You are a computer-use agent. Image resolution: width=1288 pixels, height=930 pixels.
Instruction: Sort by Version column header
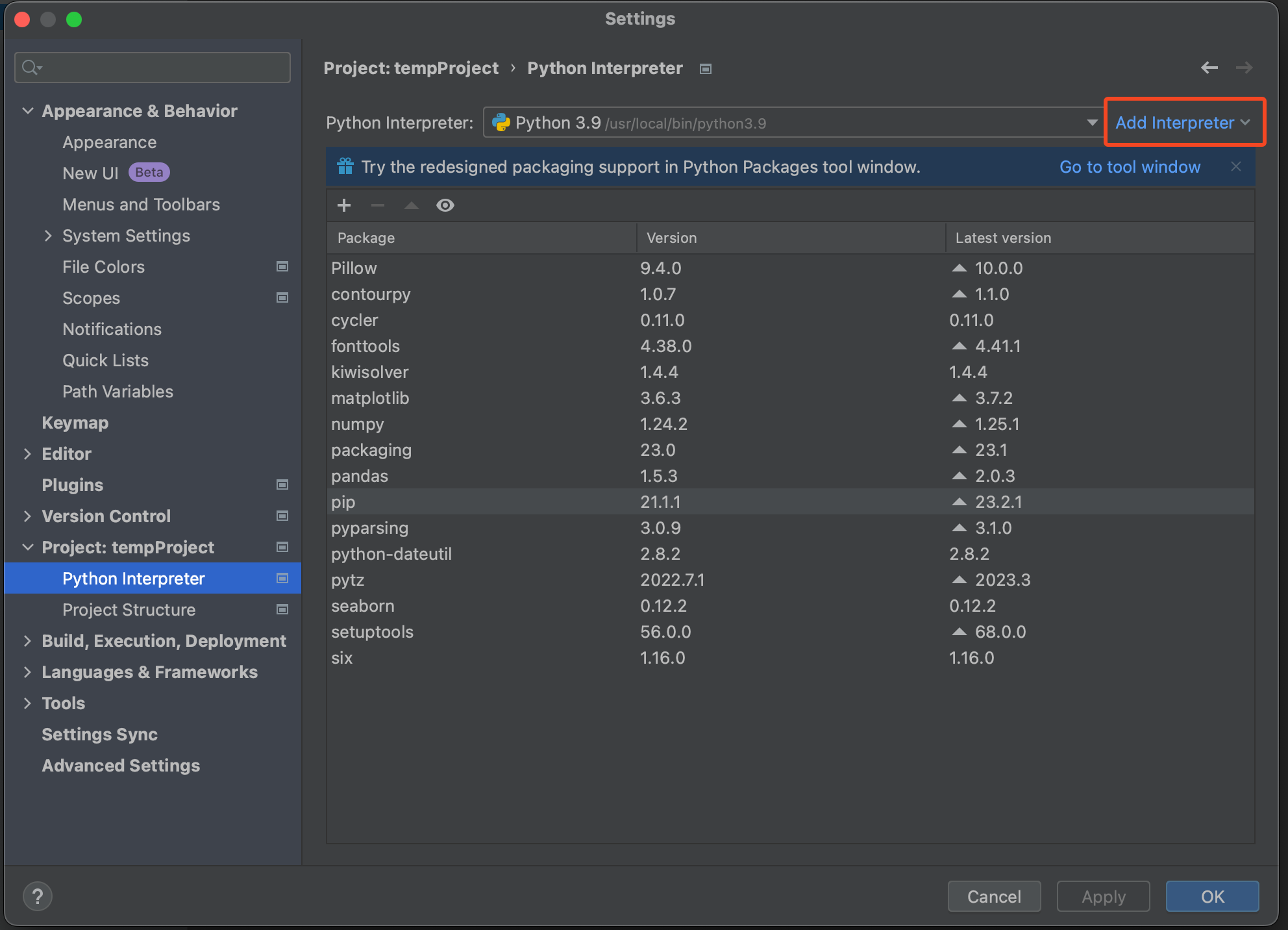point(791,238)
